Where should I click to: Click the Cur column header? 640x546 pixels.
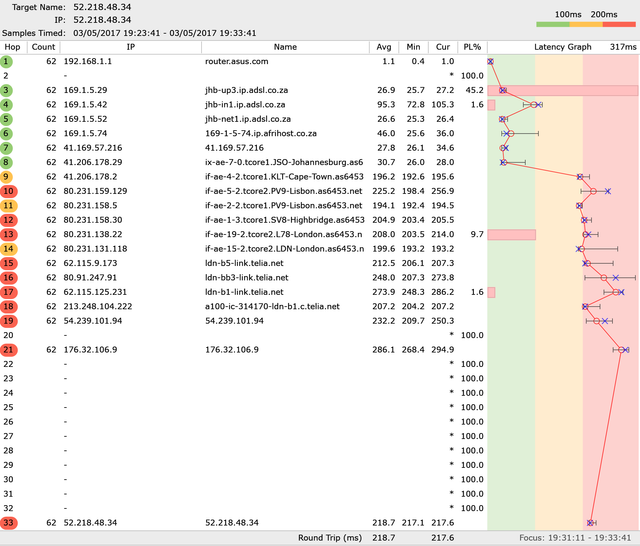tap(443, 47)
